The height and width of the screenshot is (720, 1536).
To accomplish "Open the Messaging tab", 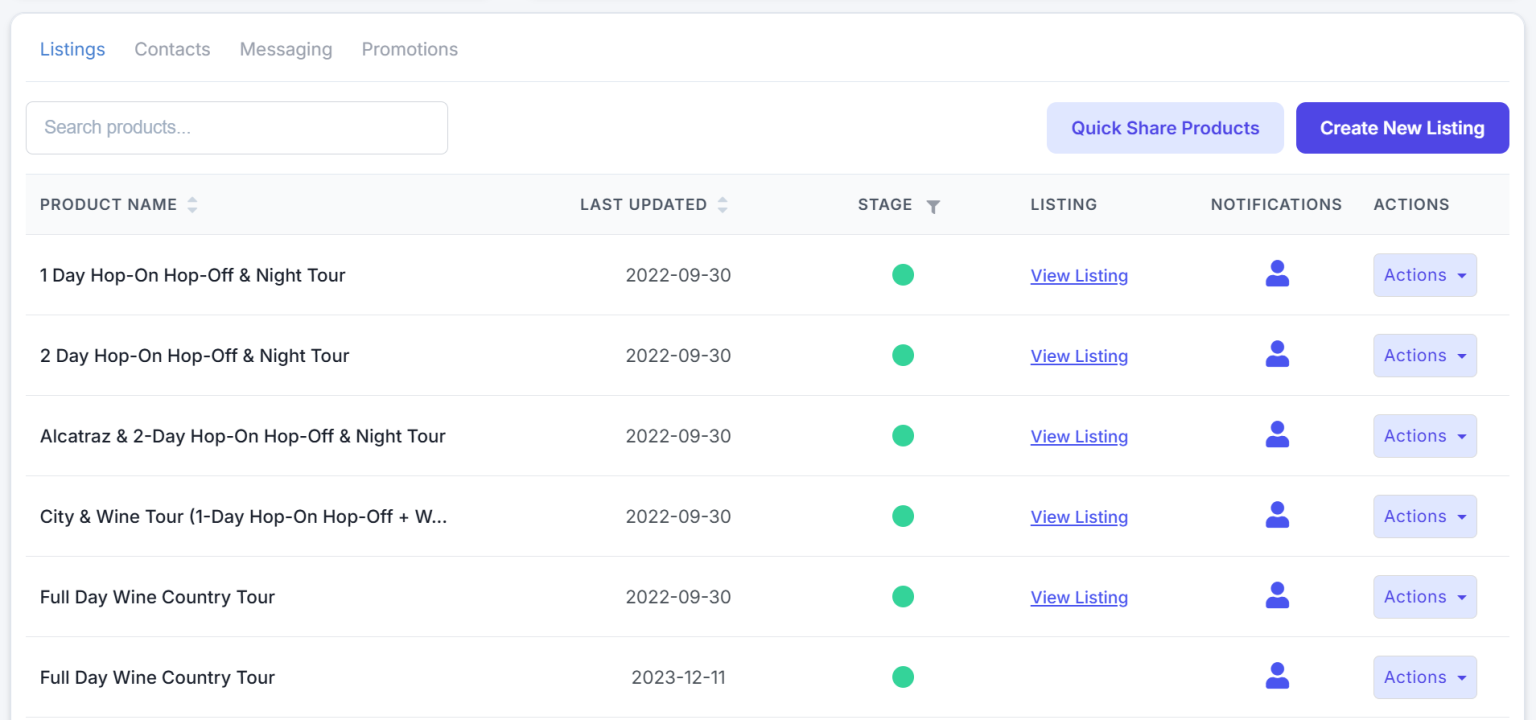I will coord(286,49).
